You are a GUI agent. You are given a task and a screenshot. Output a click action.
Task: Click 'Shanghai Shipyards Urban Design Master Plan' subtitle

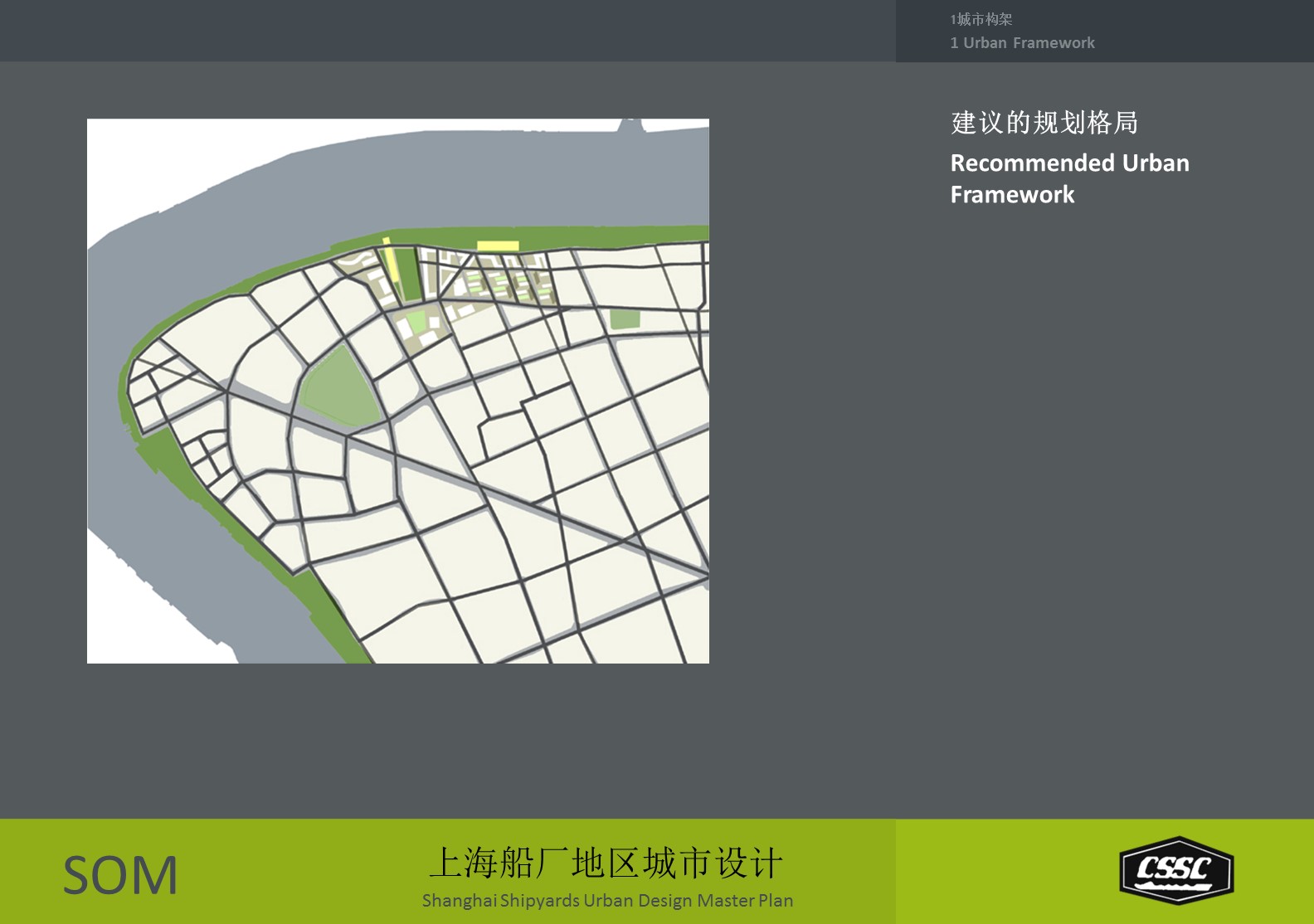point(607,900)
